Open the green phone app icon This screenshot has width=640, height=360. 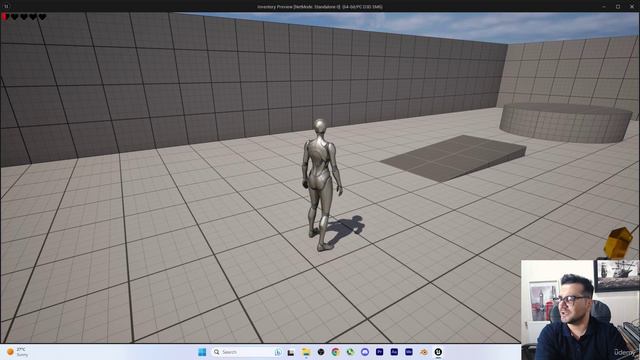pos(350,352)
